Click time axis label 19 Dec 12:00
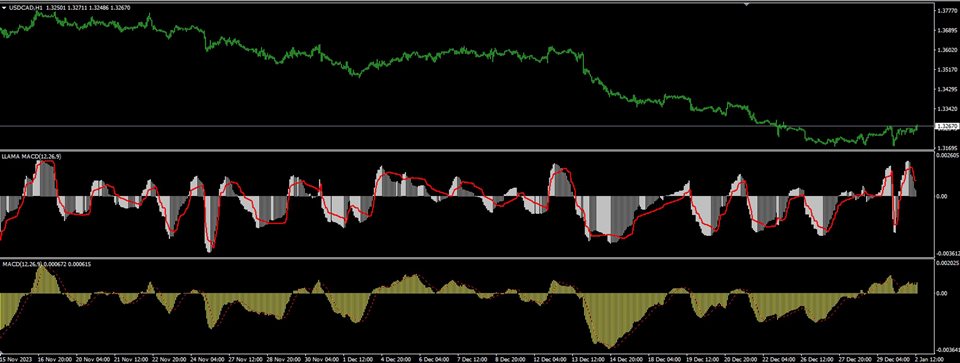 (x=702, y=359)
